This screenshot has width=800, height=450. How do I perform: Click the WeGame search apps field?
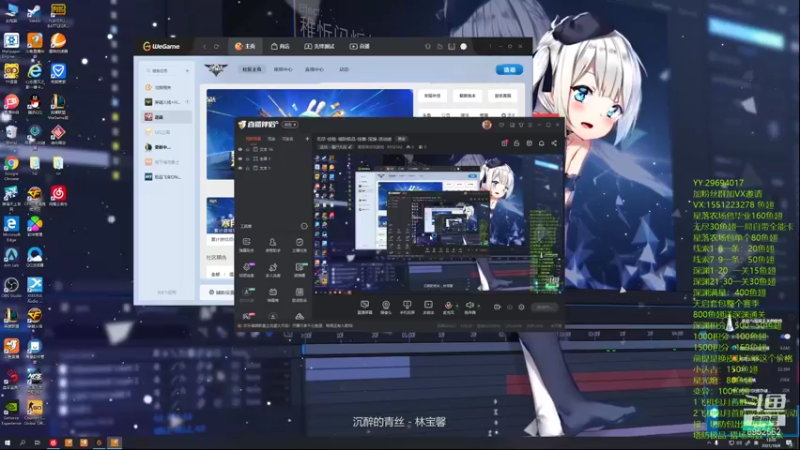pyautogui.click(x=163, y=70)
